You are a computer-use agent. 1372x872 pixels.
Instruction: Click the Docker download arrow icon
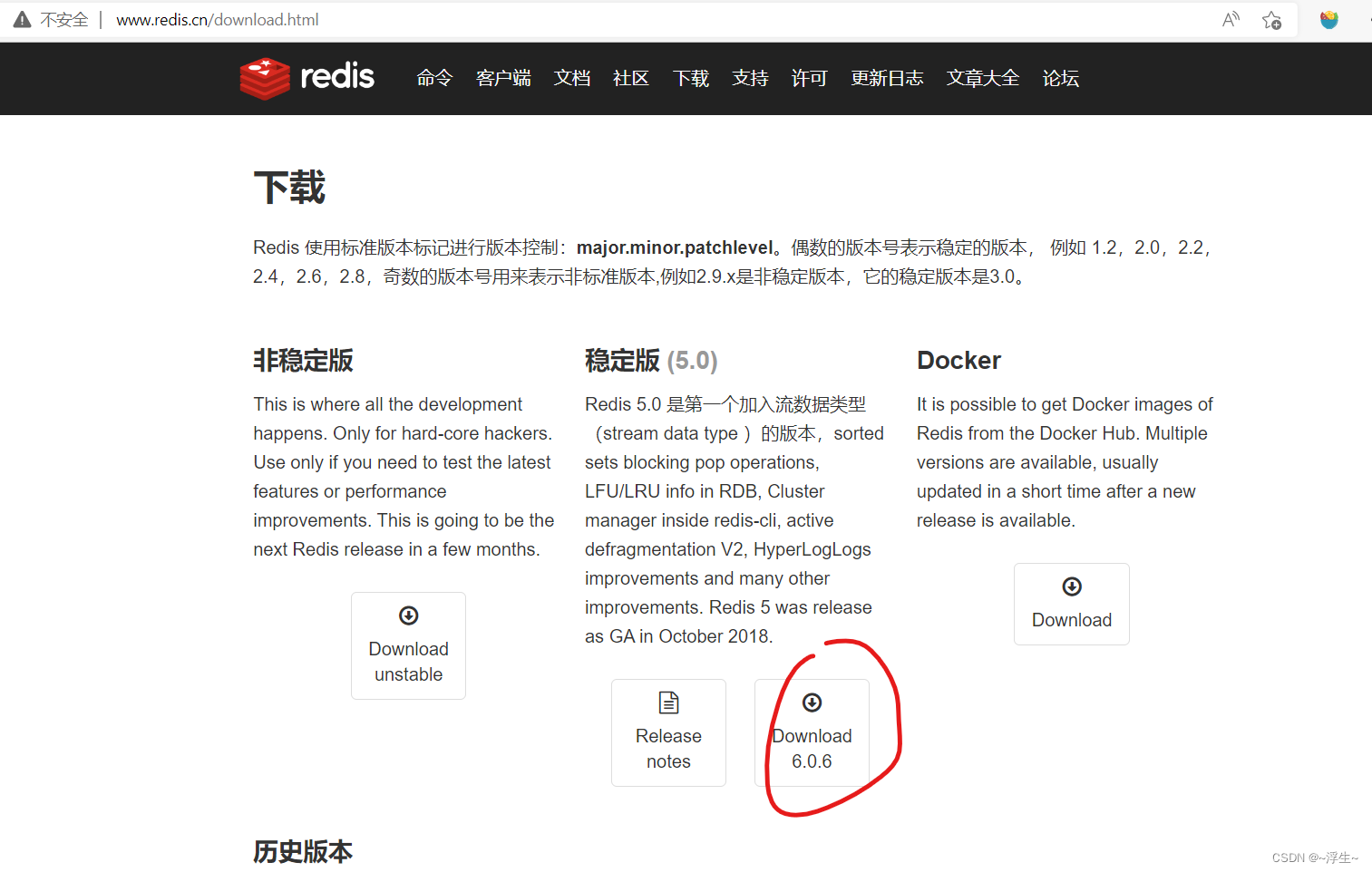(x=1072, y=586)
